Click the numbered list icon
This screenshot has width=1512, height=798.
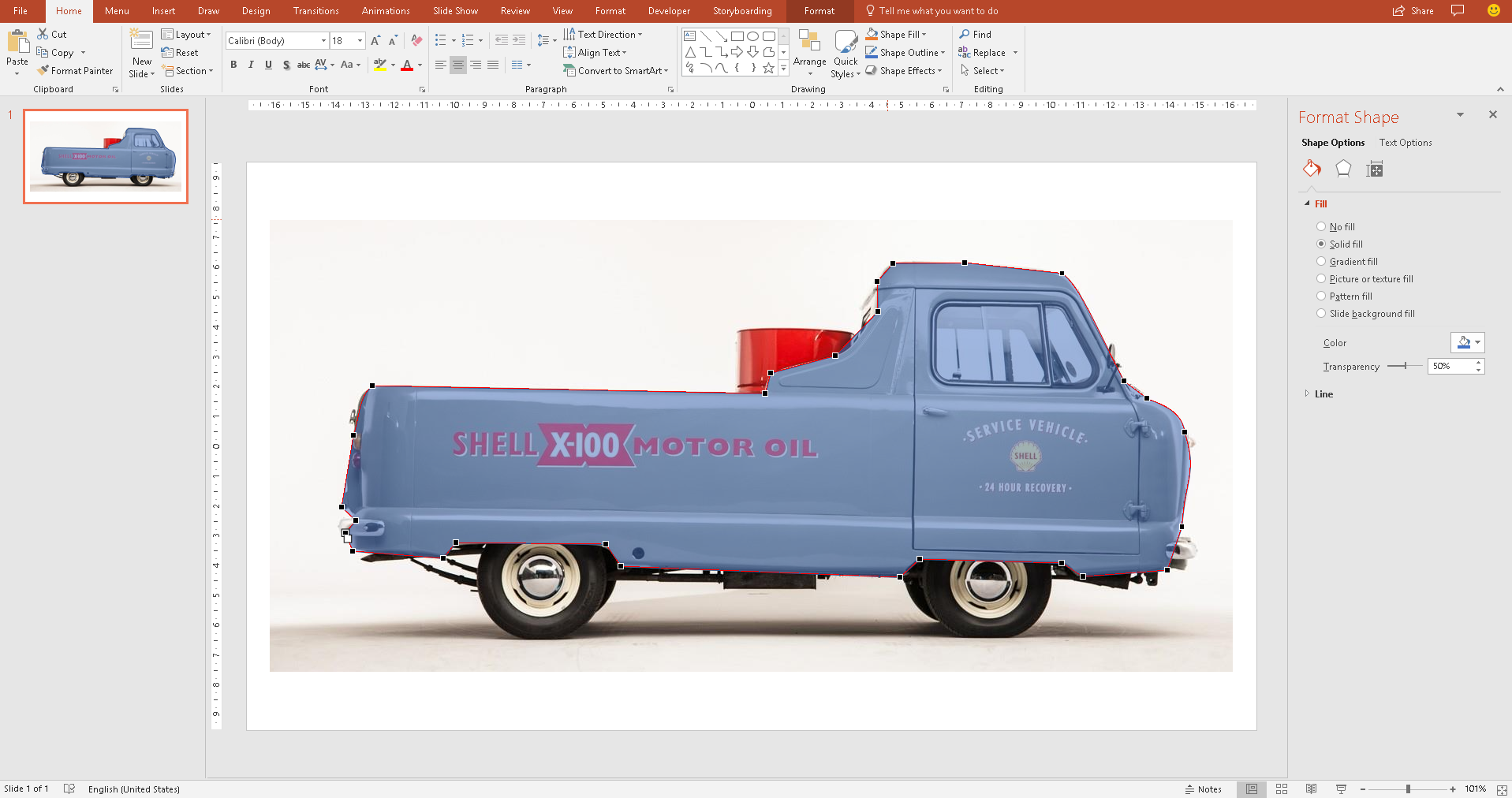468,40
